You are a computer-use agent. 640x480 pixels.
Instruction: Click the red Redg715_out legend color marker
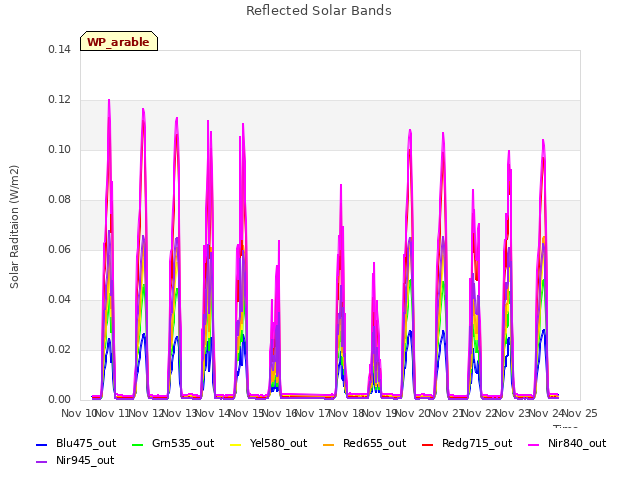(427, 444)
